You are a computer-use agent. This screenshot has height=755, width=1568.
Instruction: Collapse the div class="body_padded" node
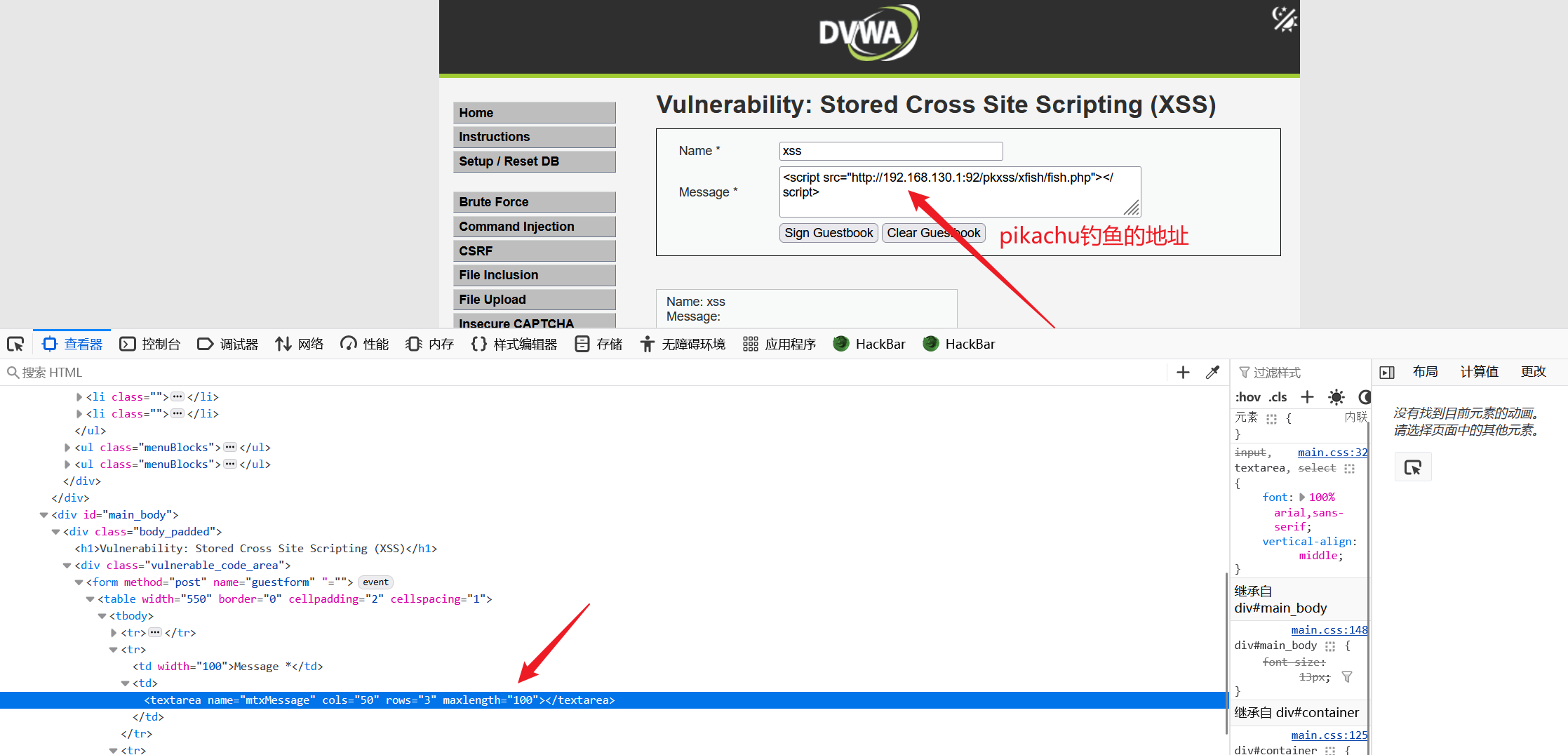[55, 532]
